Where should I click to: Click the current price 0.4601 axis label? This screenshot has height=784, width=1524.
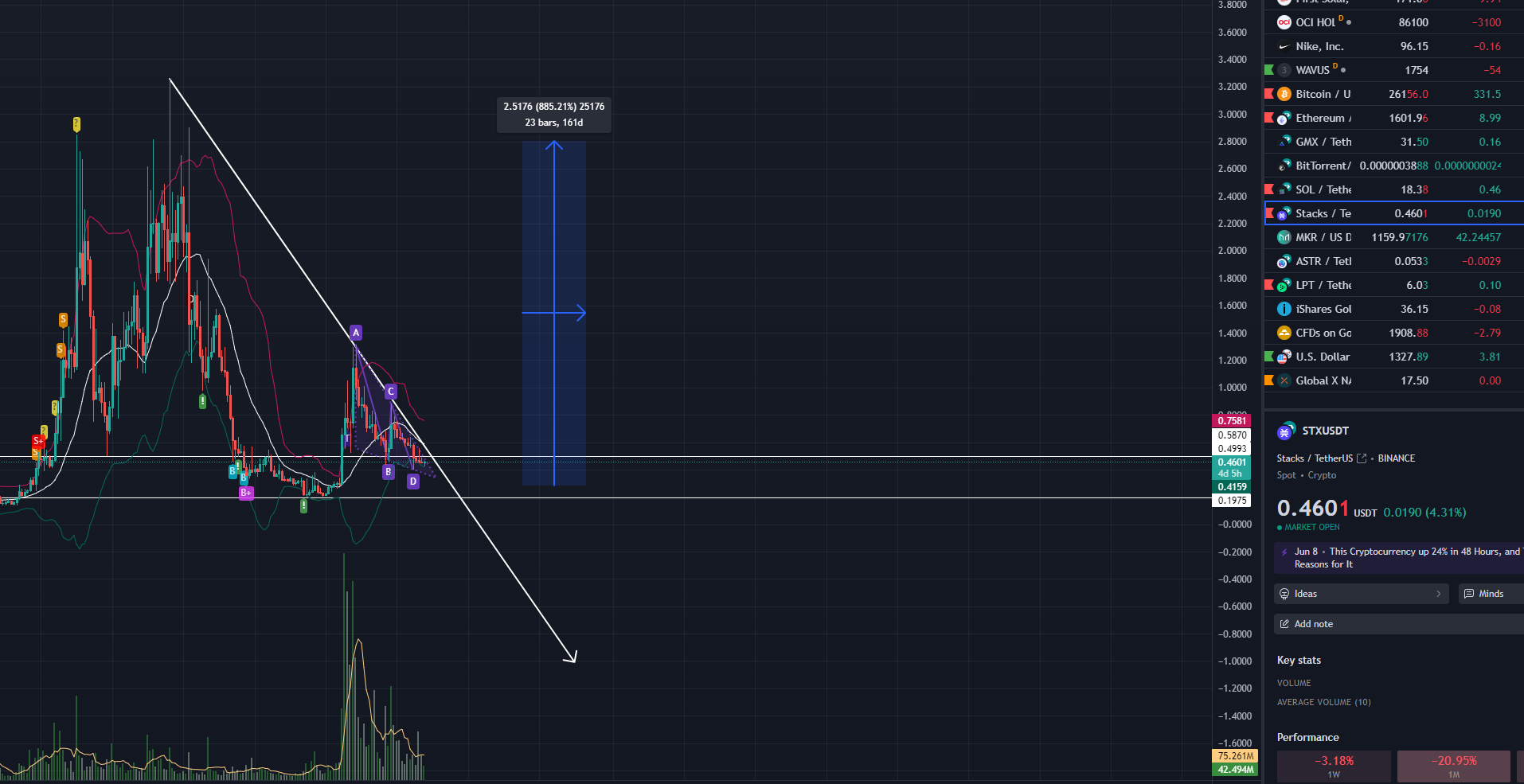tap(1231, 462)
